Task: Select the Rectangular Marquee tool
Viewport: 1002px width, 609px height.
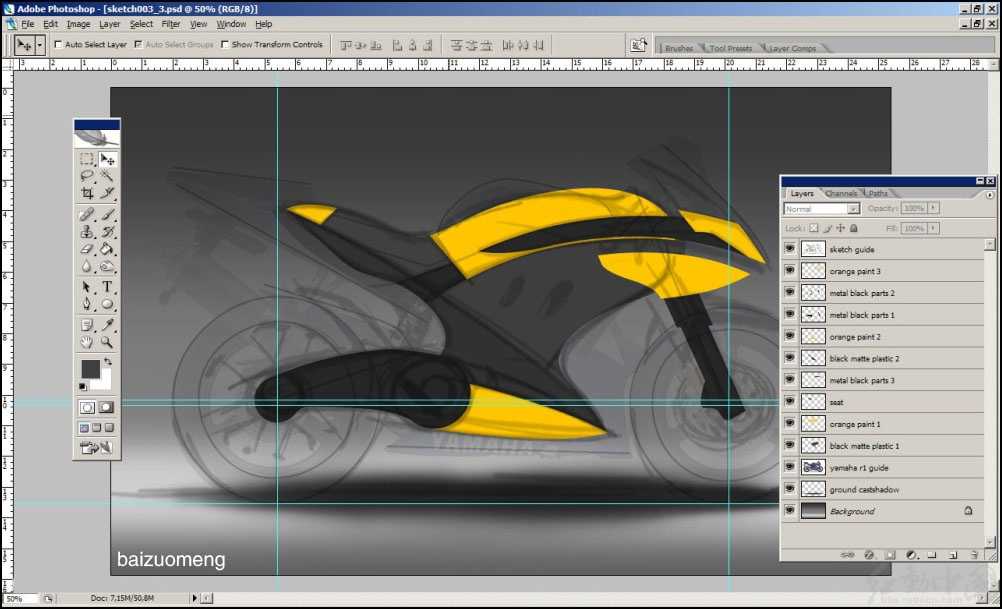Action: [x=87, y=159]
